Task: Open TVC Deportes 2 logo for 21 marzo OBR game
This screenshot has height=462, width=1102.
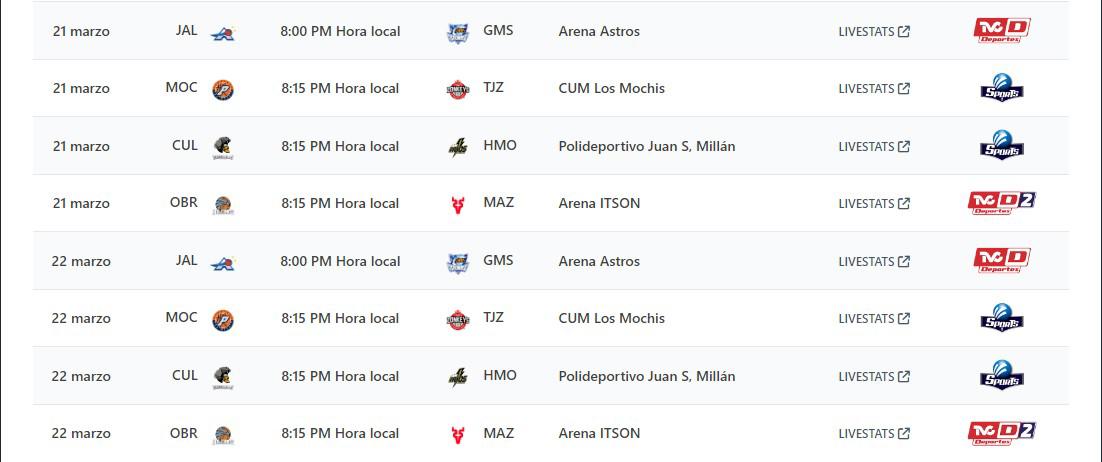Action: pyautogui.click(x=1002, y=203)
